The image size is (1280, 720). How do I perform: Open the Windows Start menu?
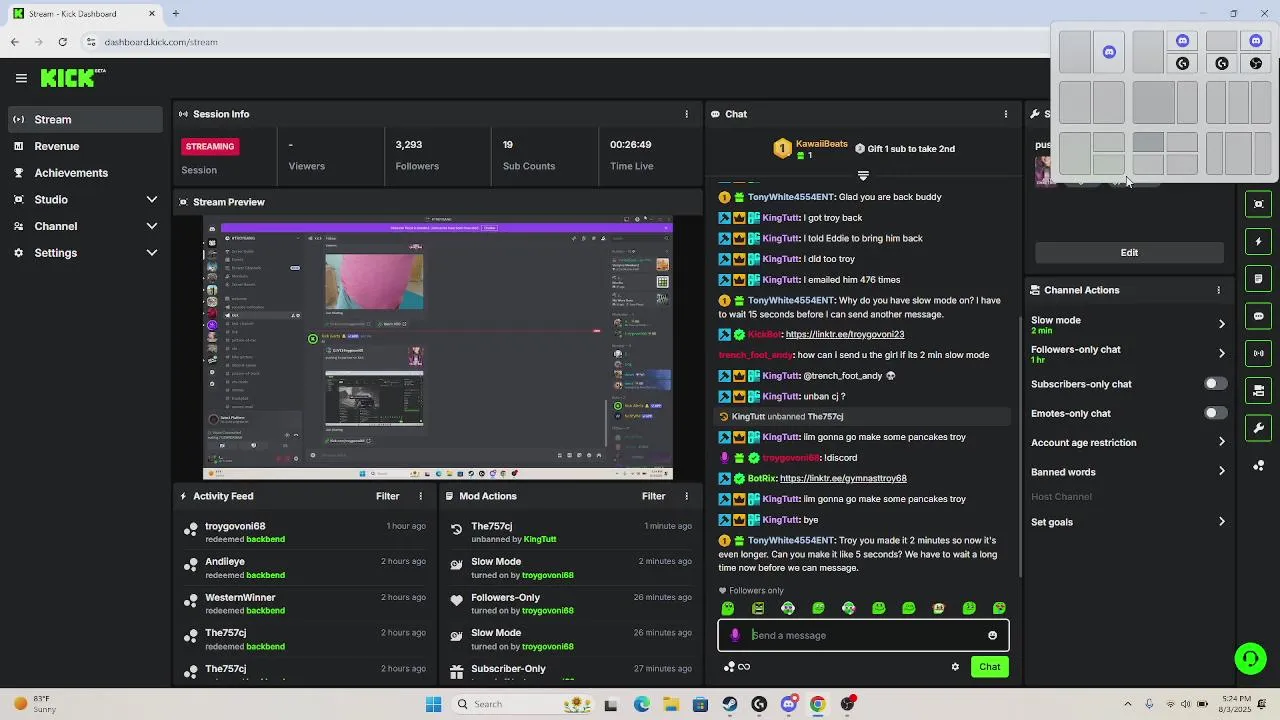pyautogui.click(x=433, y=704)
